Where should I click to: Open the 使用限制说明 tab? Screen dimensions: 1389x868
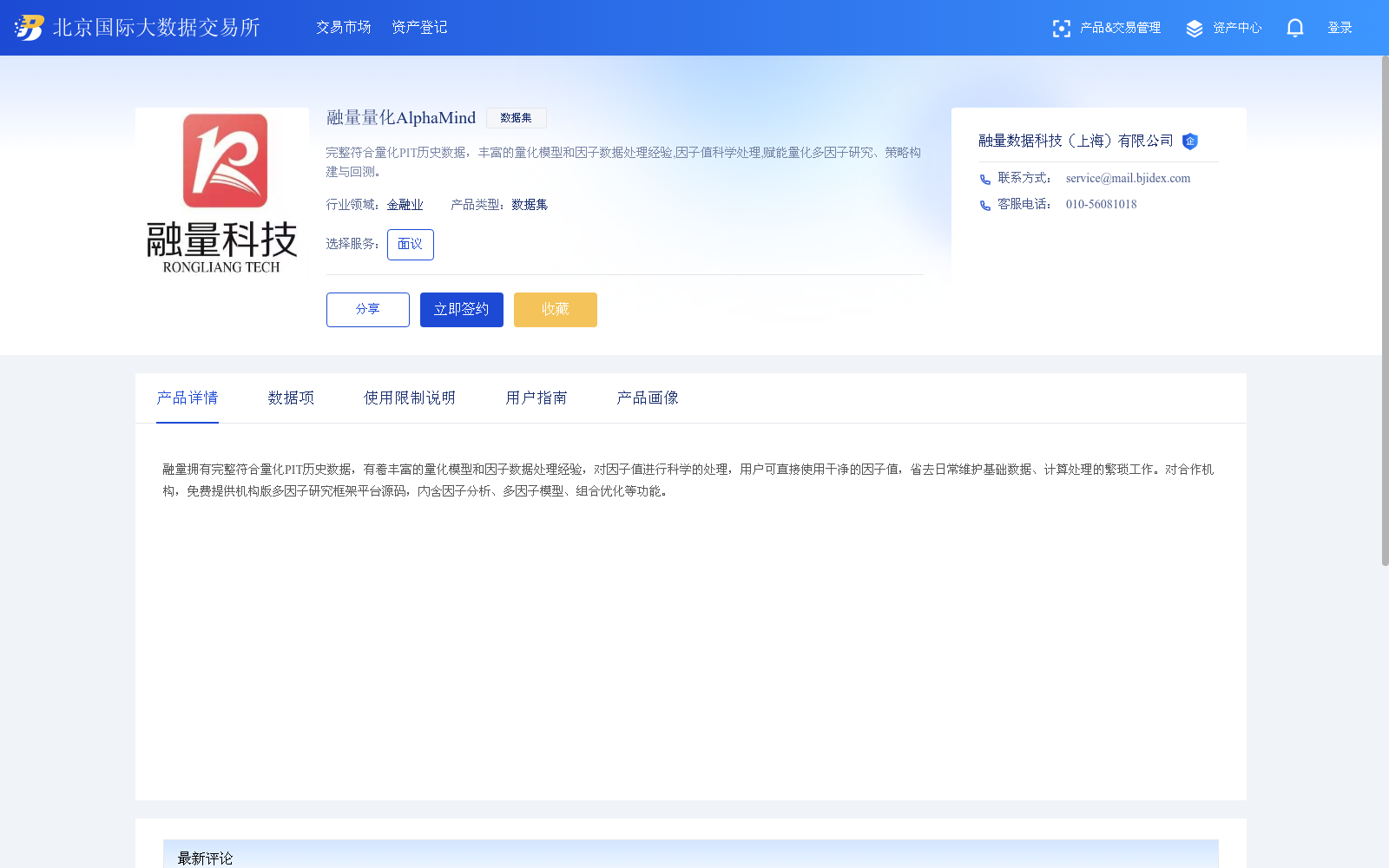[x=410, y=398]
